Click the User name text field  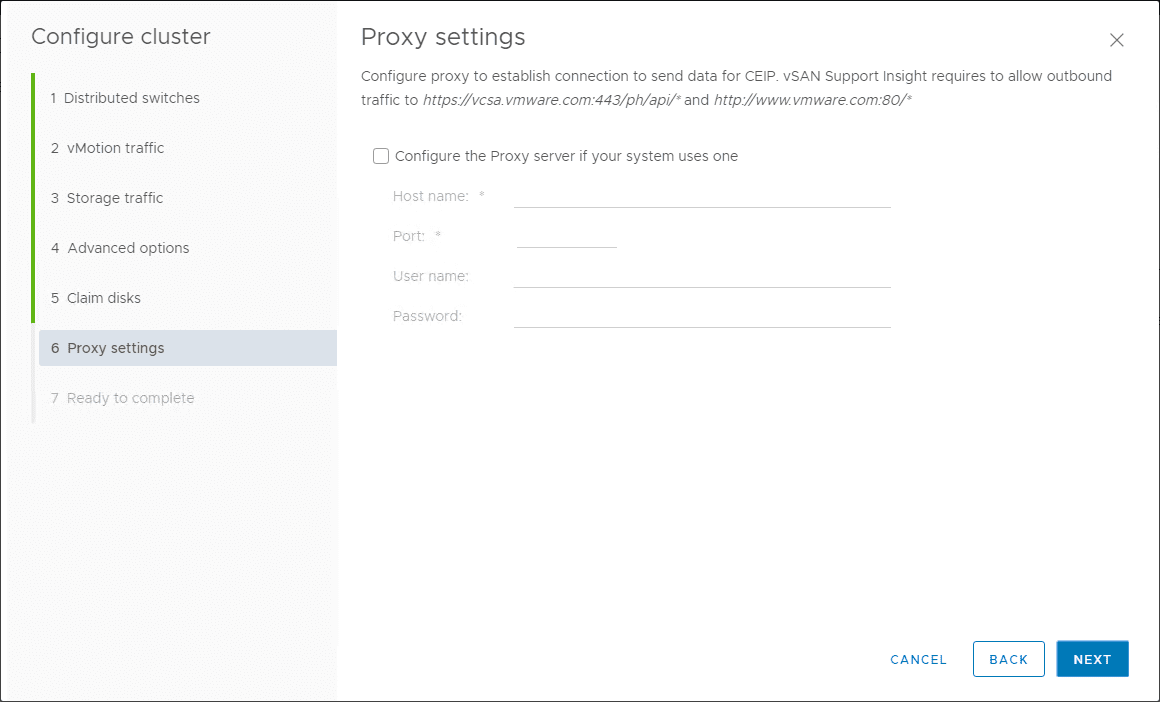pyautogui.click(x=701, y=276)
